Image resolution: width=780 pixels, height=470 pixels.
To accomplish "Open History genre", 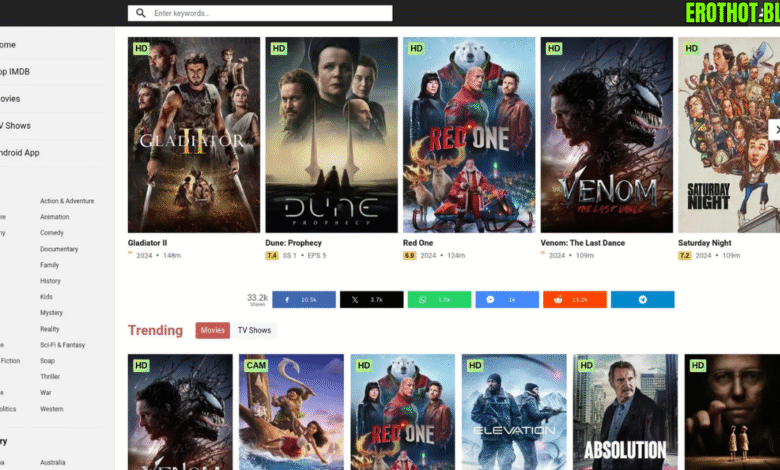I will pos(50,281).
